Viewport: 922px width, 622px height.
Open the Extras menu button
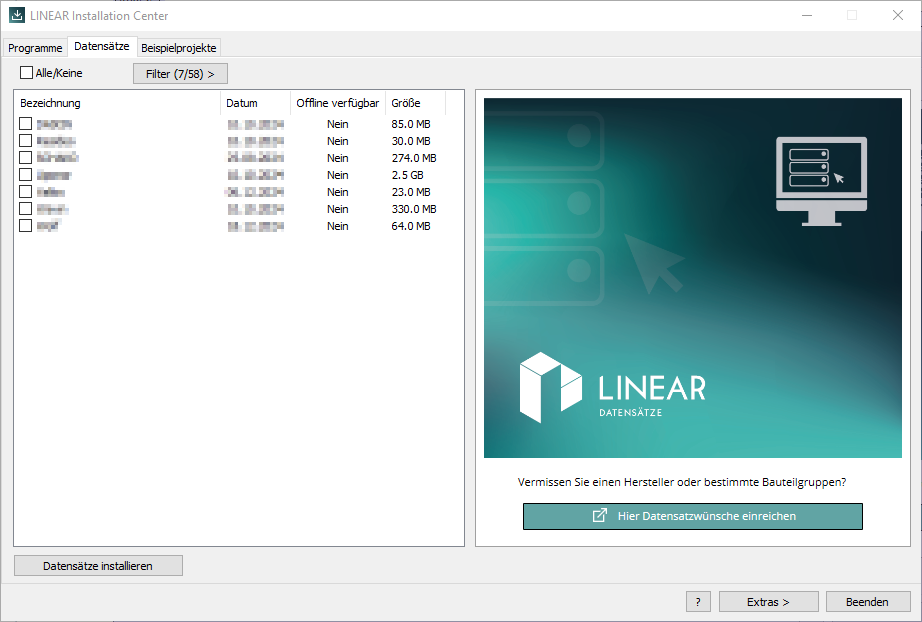coord(768,602)
